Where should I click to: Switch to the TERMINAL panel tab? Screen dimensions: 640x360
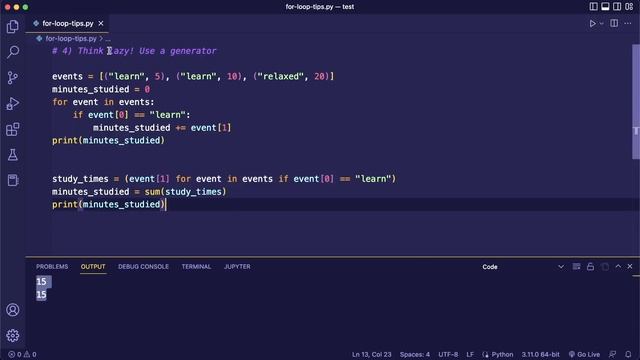(x=196, y=267)
